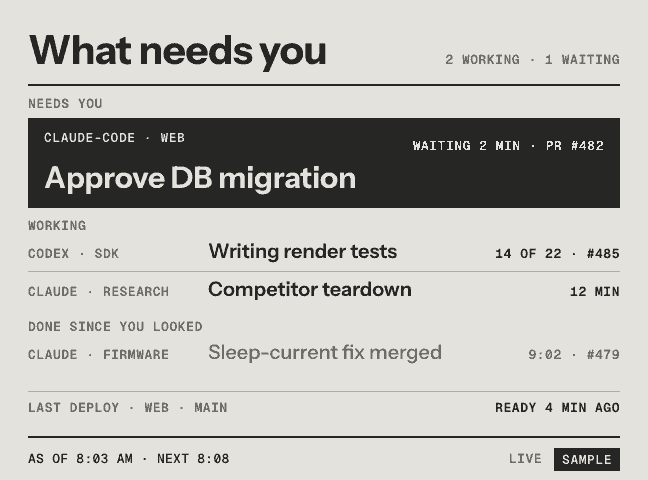Click the '9:02 · #479' timestamp
648x480 pixels.
[x=574, y=354]
